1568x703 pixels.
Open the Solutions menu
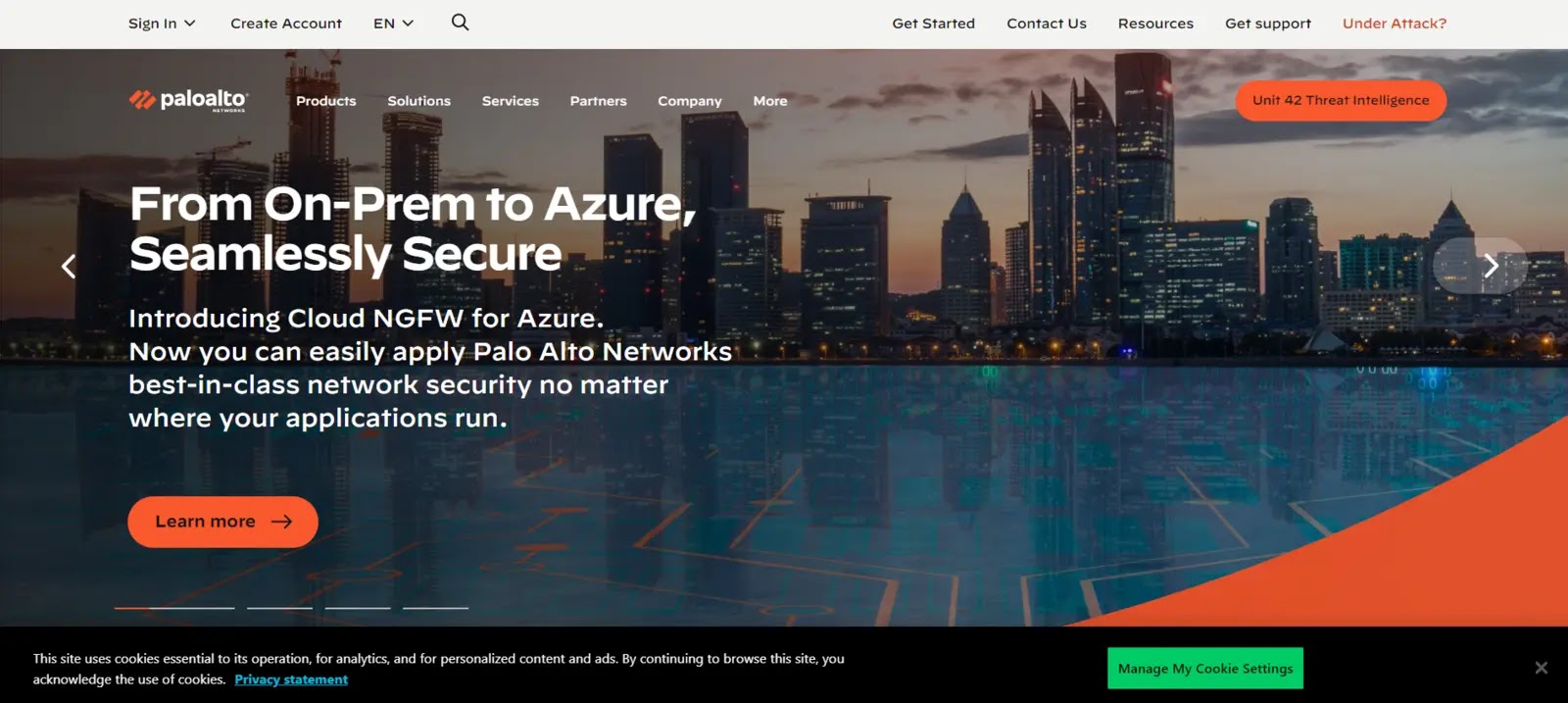click(419, 101)
